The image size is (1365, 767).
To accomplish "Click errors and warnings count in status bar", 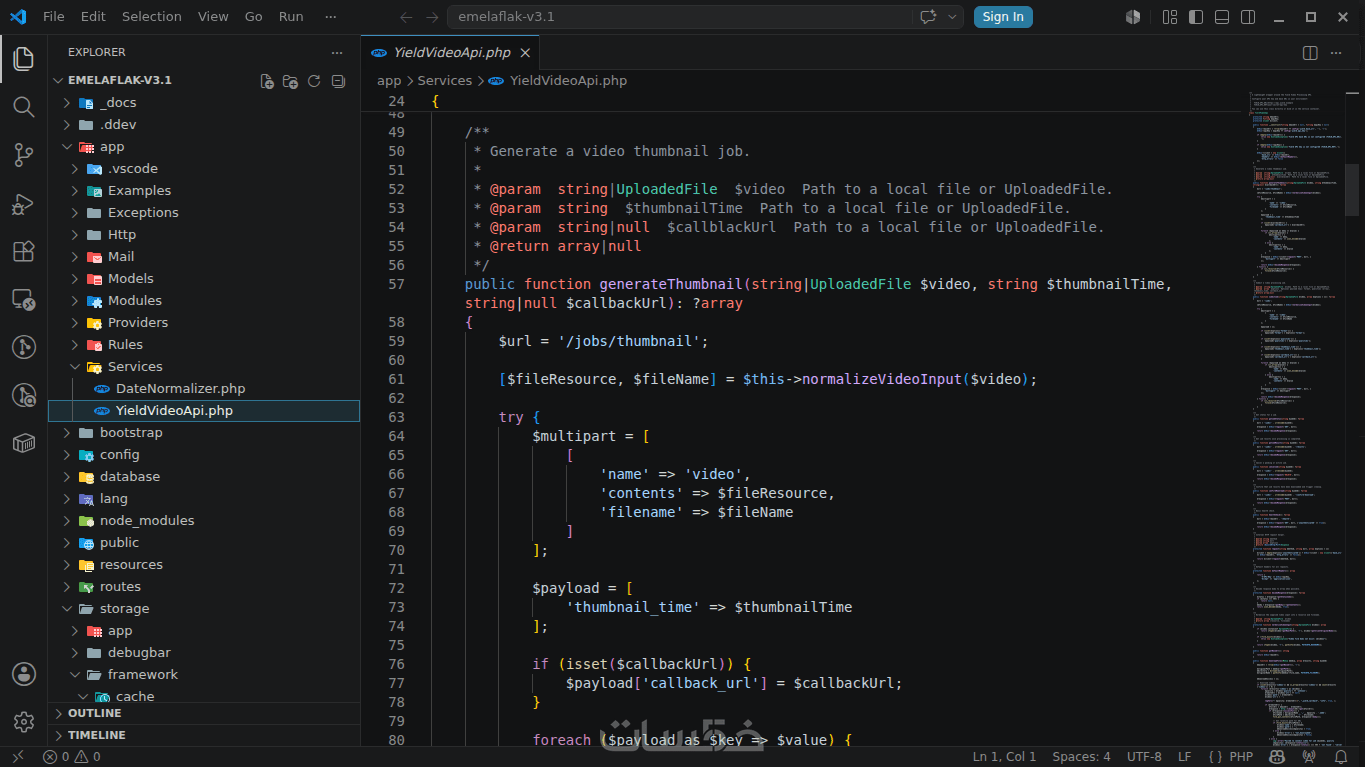I will pos(71,757).
